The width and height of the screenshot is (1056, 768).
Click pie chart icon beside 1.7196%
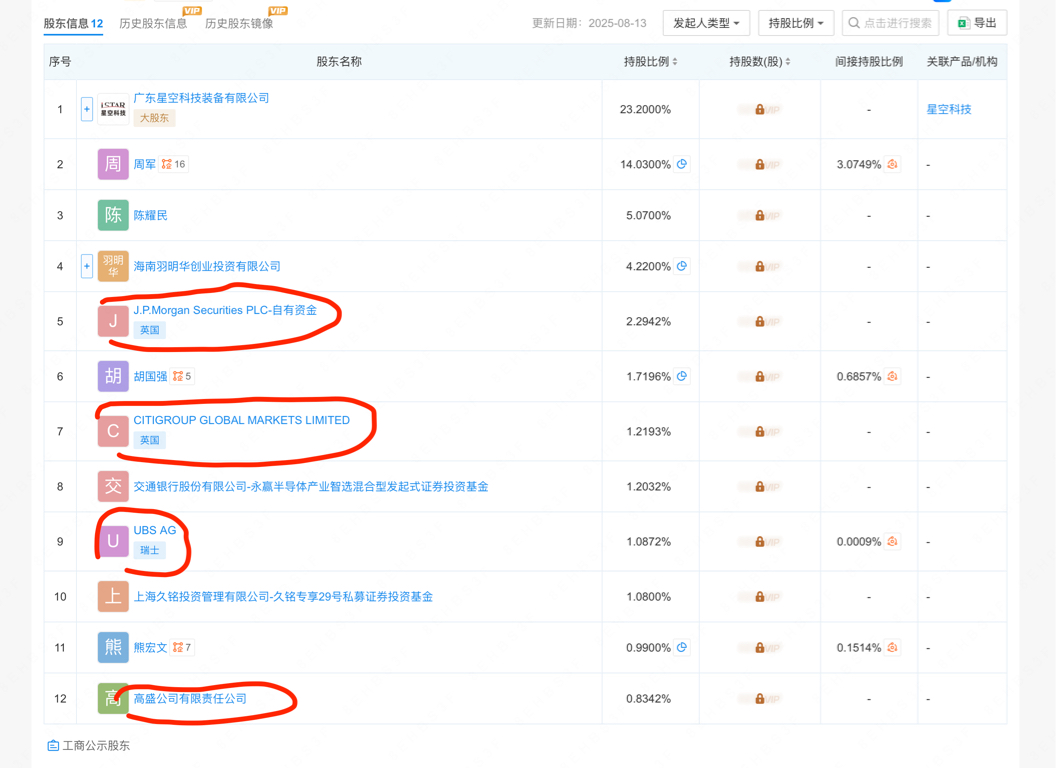pyautogui.click(x=682, y=375)
